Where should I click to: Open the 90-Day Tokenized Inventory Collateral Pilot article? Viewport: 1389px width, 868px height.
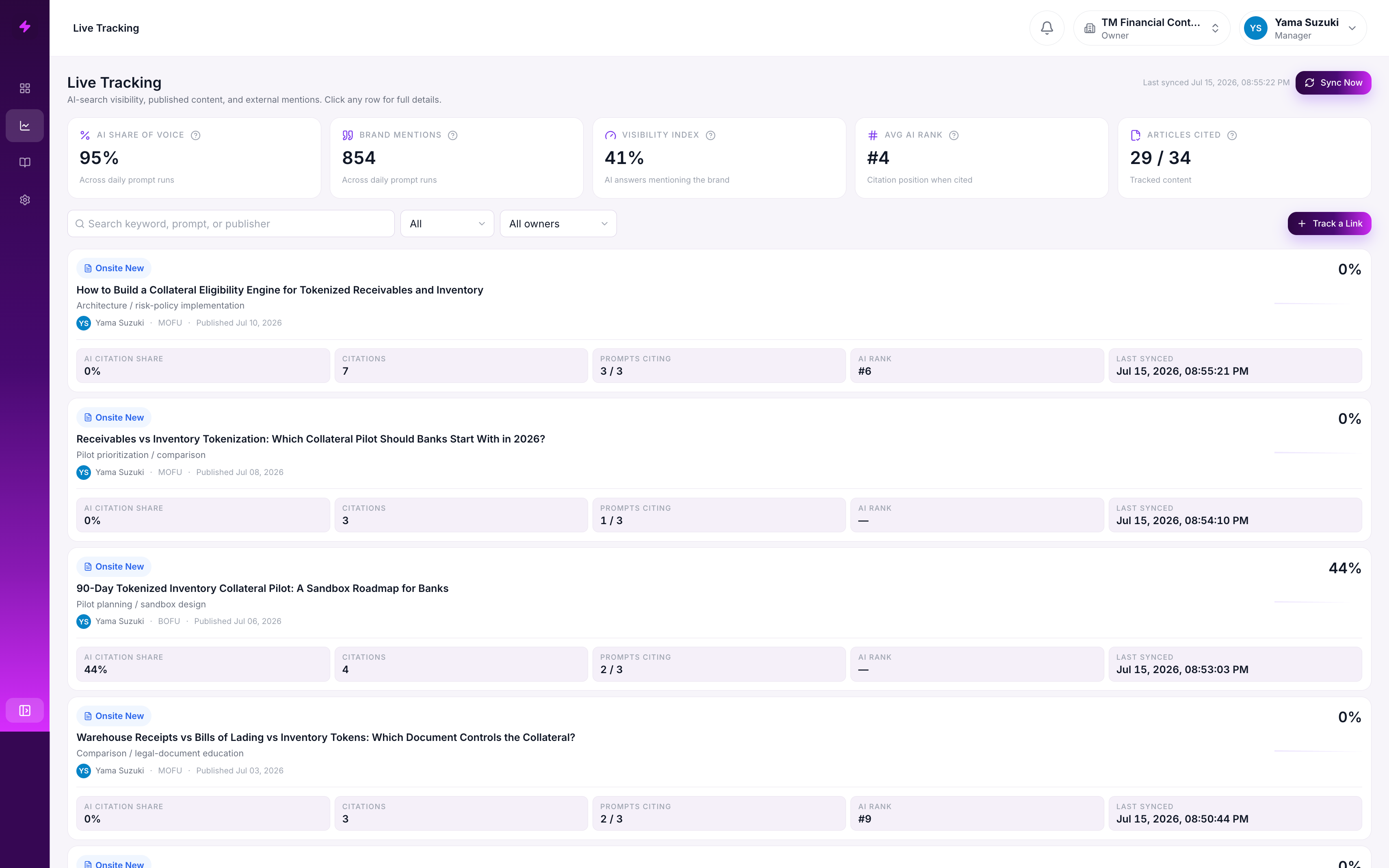tap(262, 588)
